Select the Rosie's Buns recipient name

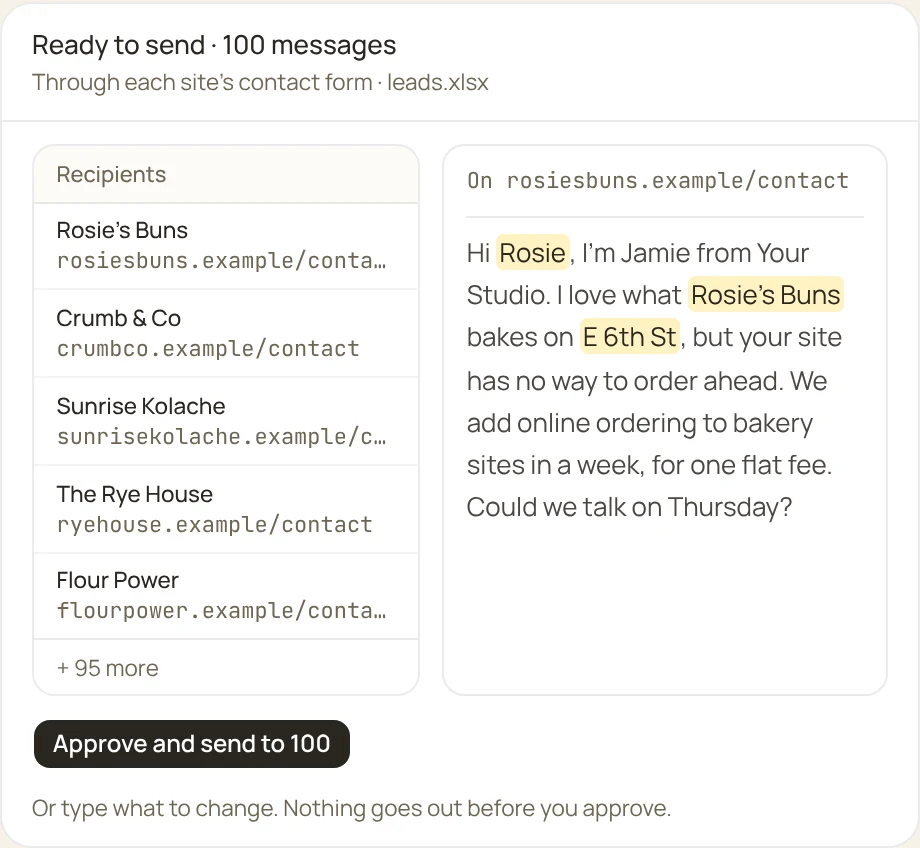[x=122, y=230]
